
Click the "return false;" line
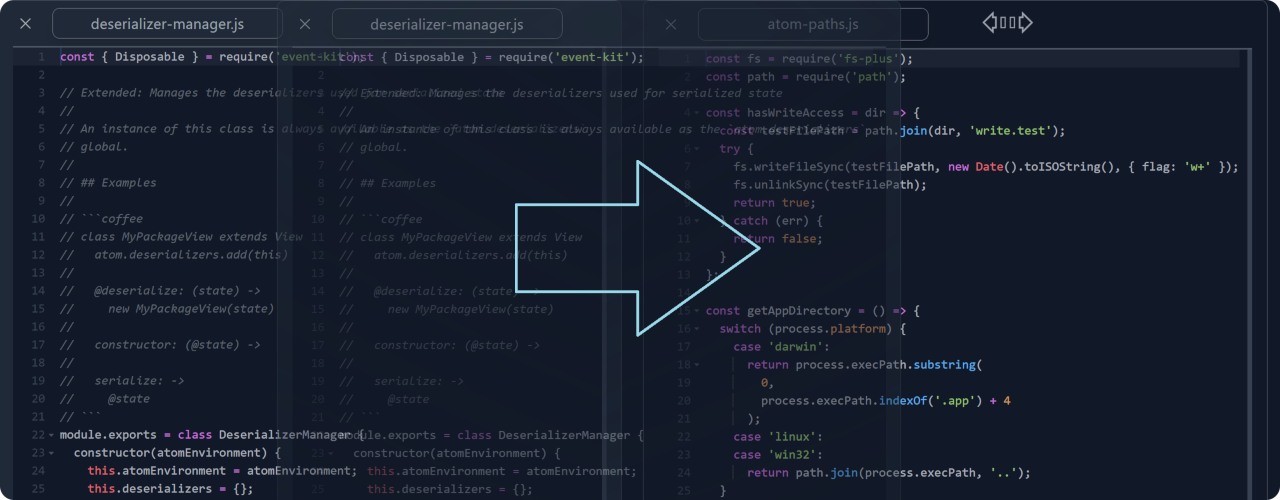coord(777,239)
